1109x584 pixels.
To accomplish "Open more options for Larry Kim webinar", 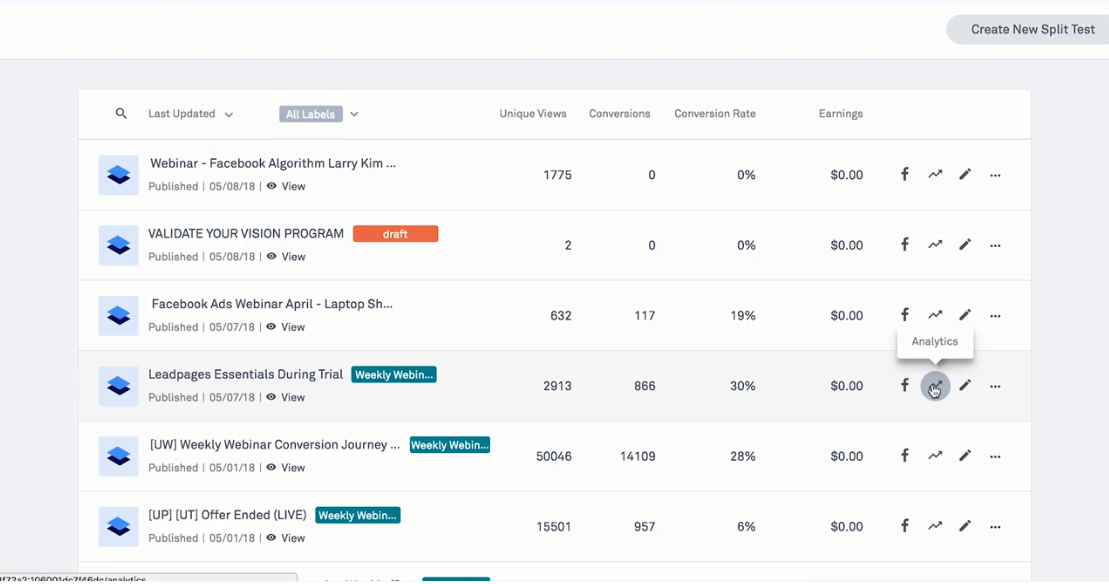I will point(995,175).
